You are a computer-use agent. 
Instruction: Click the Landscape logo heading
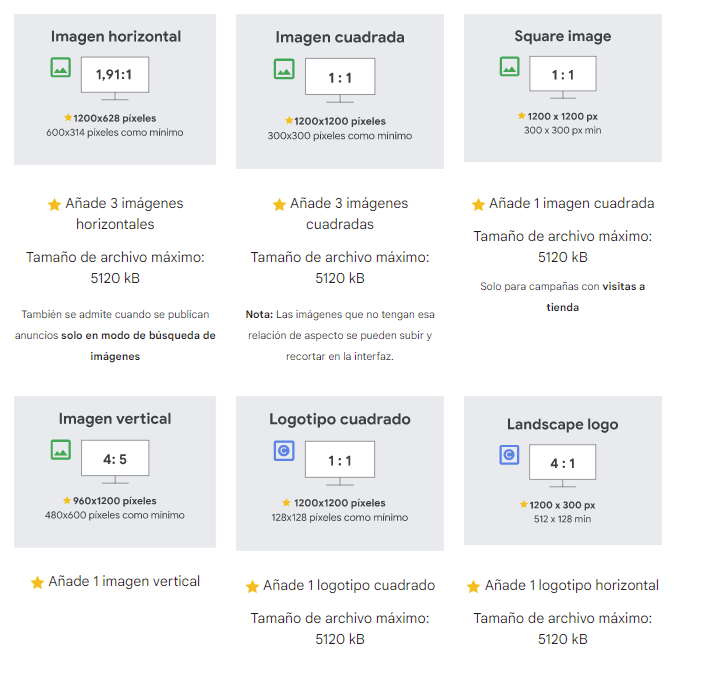[x=562, y=424]
